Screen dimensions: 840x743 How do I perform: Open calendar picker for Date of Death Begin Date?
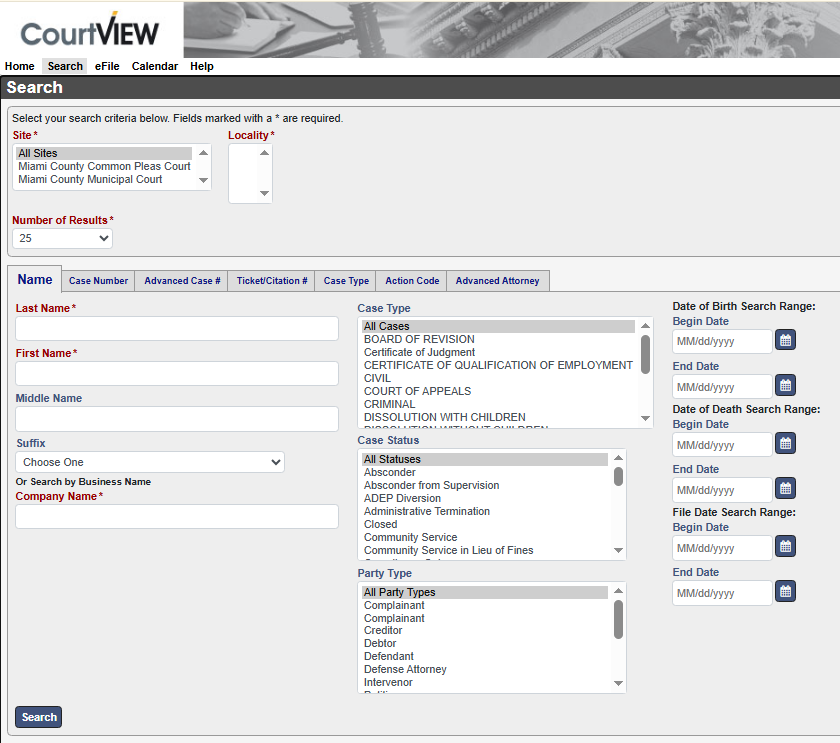click(786, 444)
